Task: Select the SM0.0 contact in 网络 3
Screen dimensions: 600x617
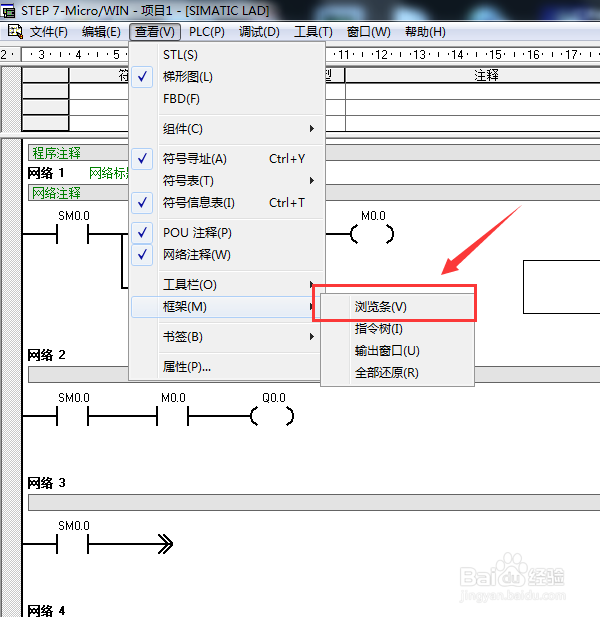Action: click(73, 544)
